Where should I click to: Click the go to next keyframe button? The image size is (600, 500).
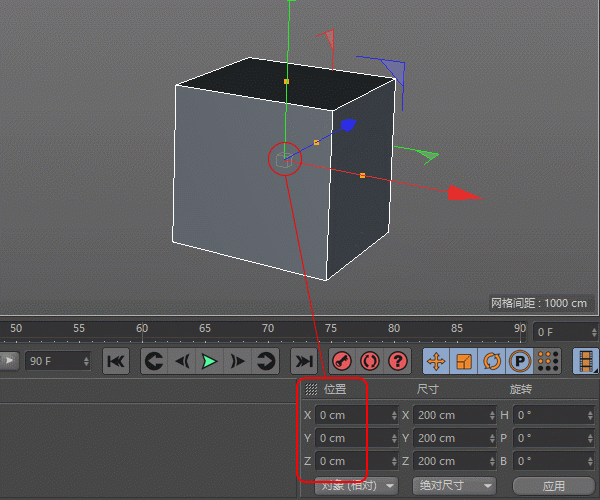(x=266, y=361)
